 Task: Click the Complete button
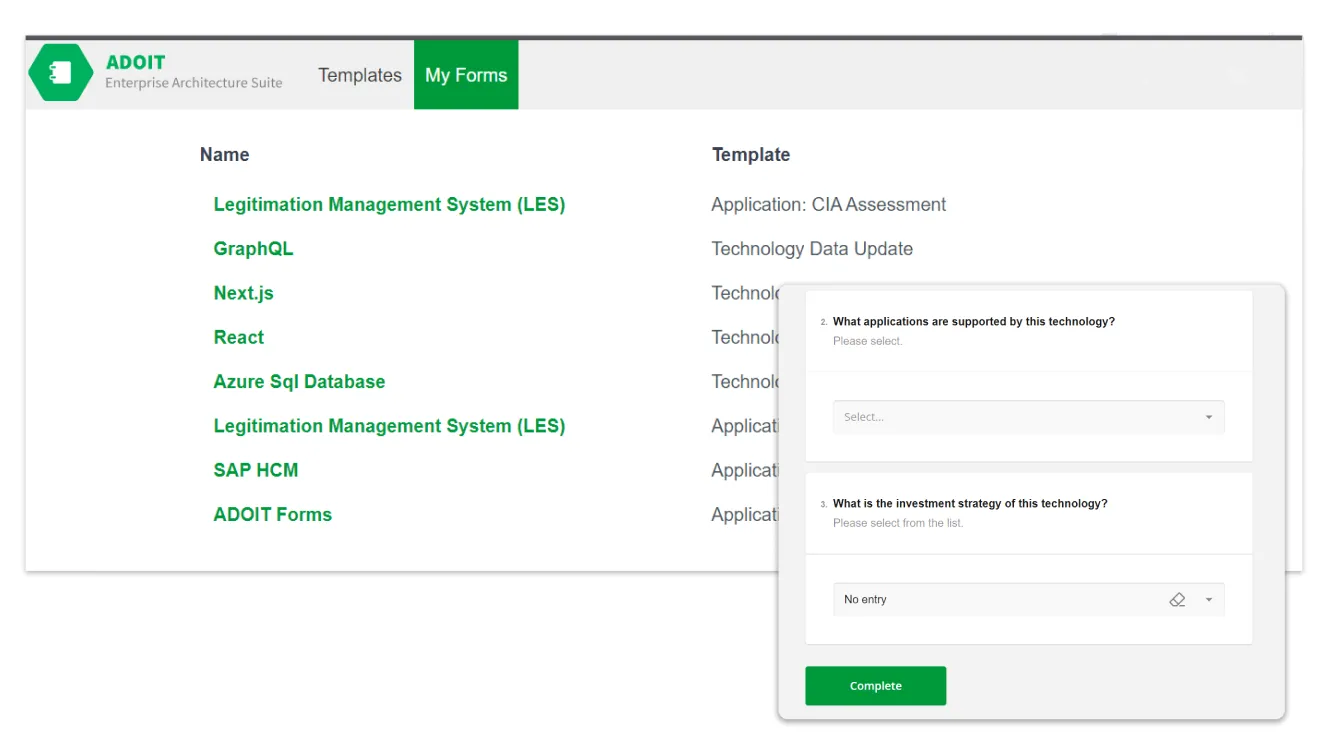coord(875,686)
